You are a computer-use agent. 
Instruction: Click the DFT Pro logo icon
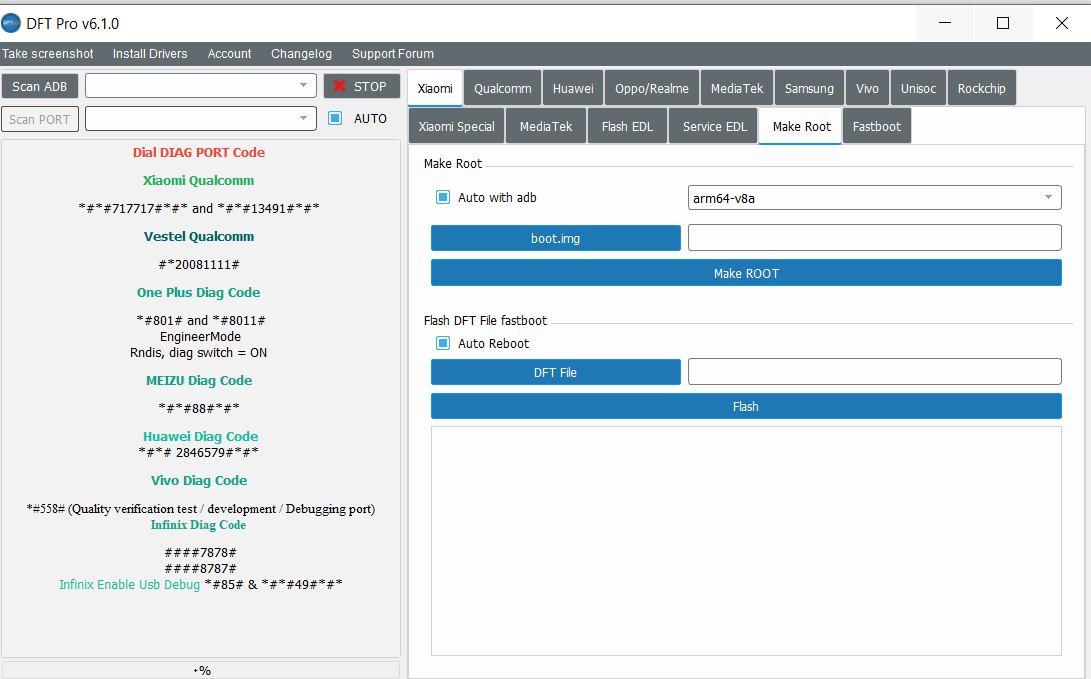tap(11, 24)
